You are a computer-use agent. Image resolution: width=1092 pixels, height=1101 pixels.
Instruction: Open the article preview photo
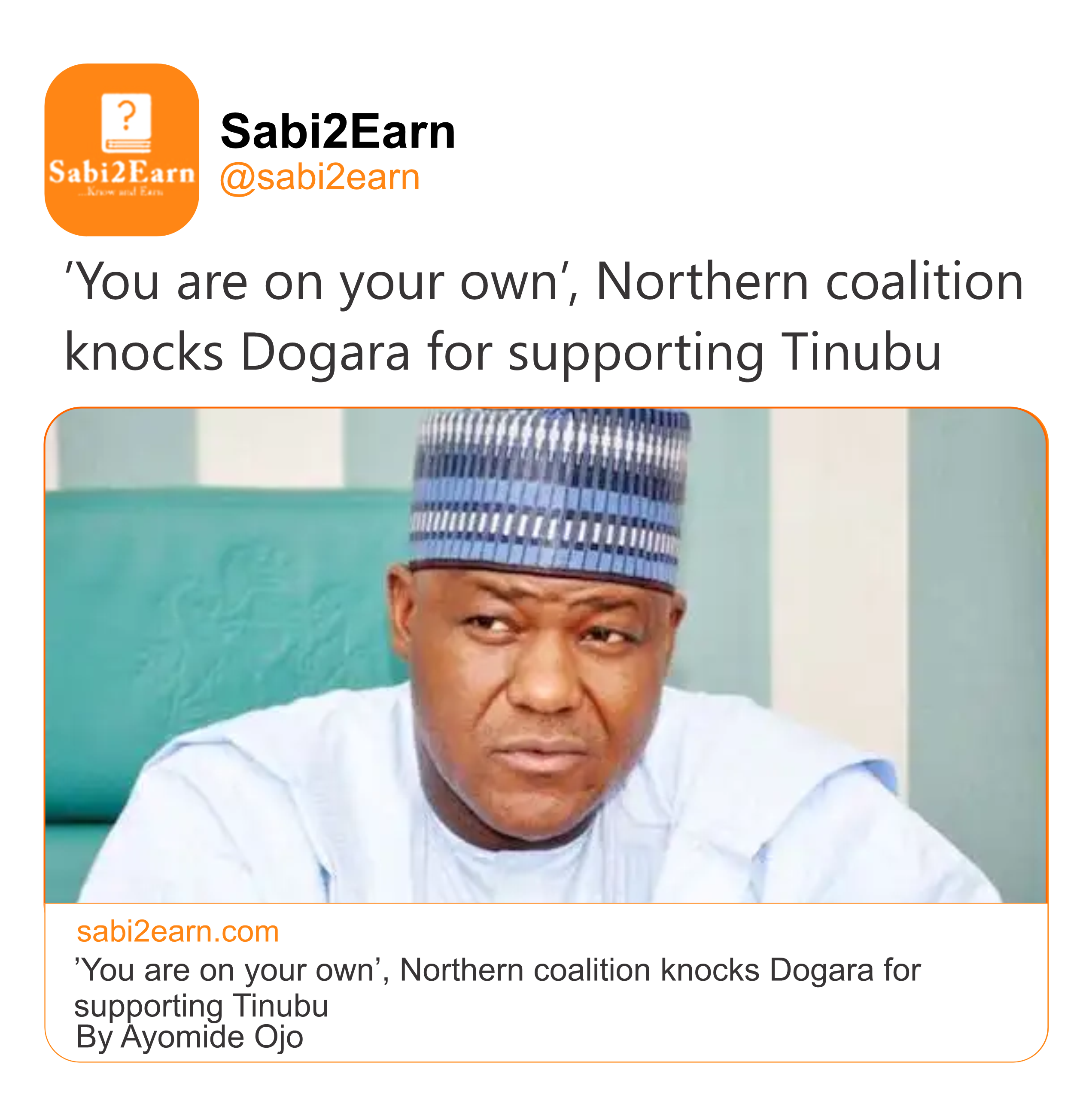546,655
